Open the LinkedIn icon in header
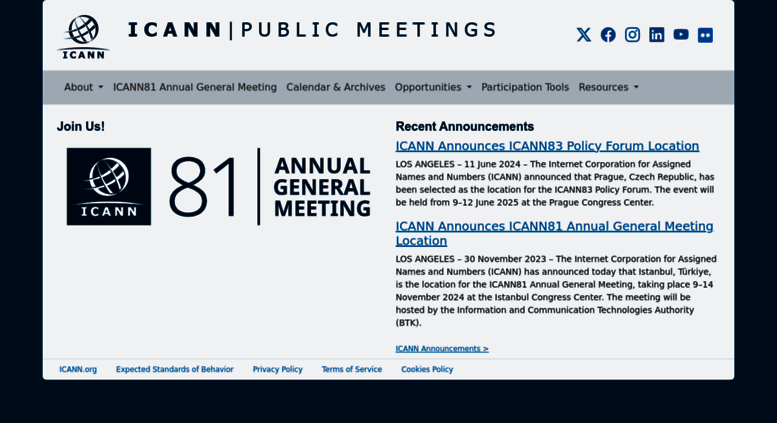 tap(657, 35)
